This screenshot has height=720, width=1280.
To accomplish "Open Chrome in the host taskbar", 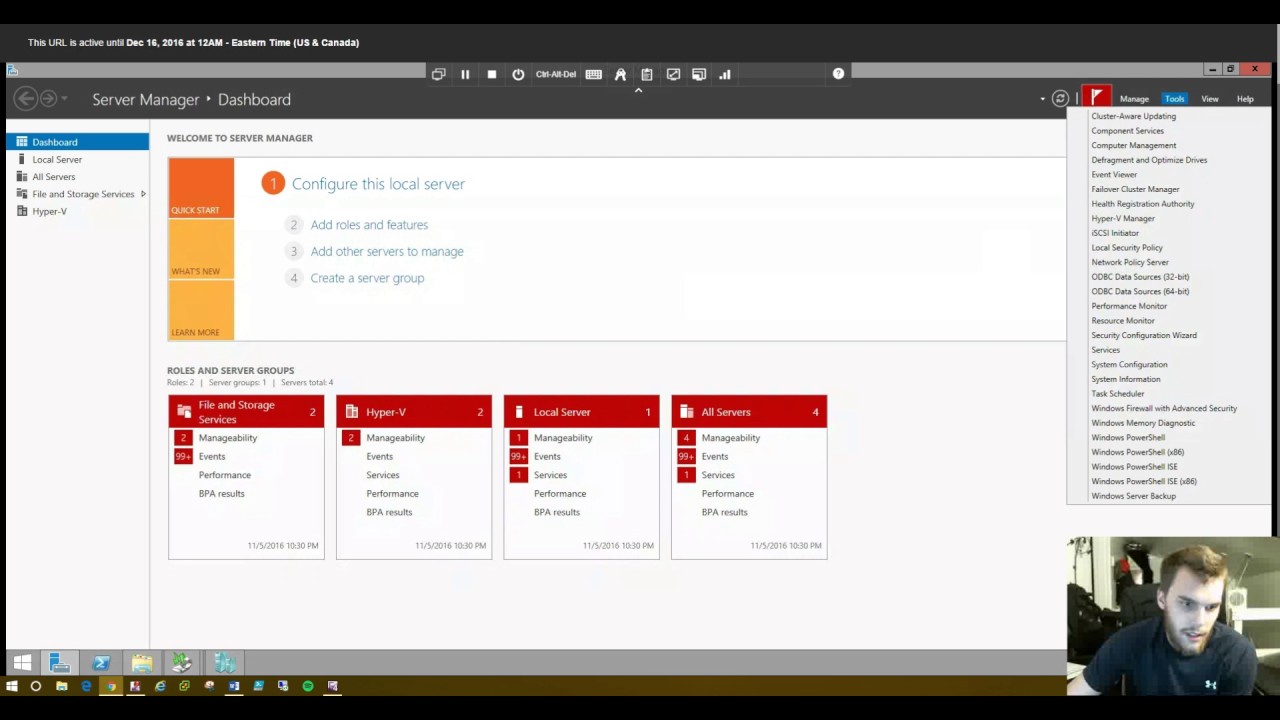I will tap(111, 686).
